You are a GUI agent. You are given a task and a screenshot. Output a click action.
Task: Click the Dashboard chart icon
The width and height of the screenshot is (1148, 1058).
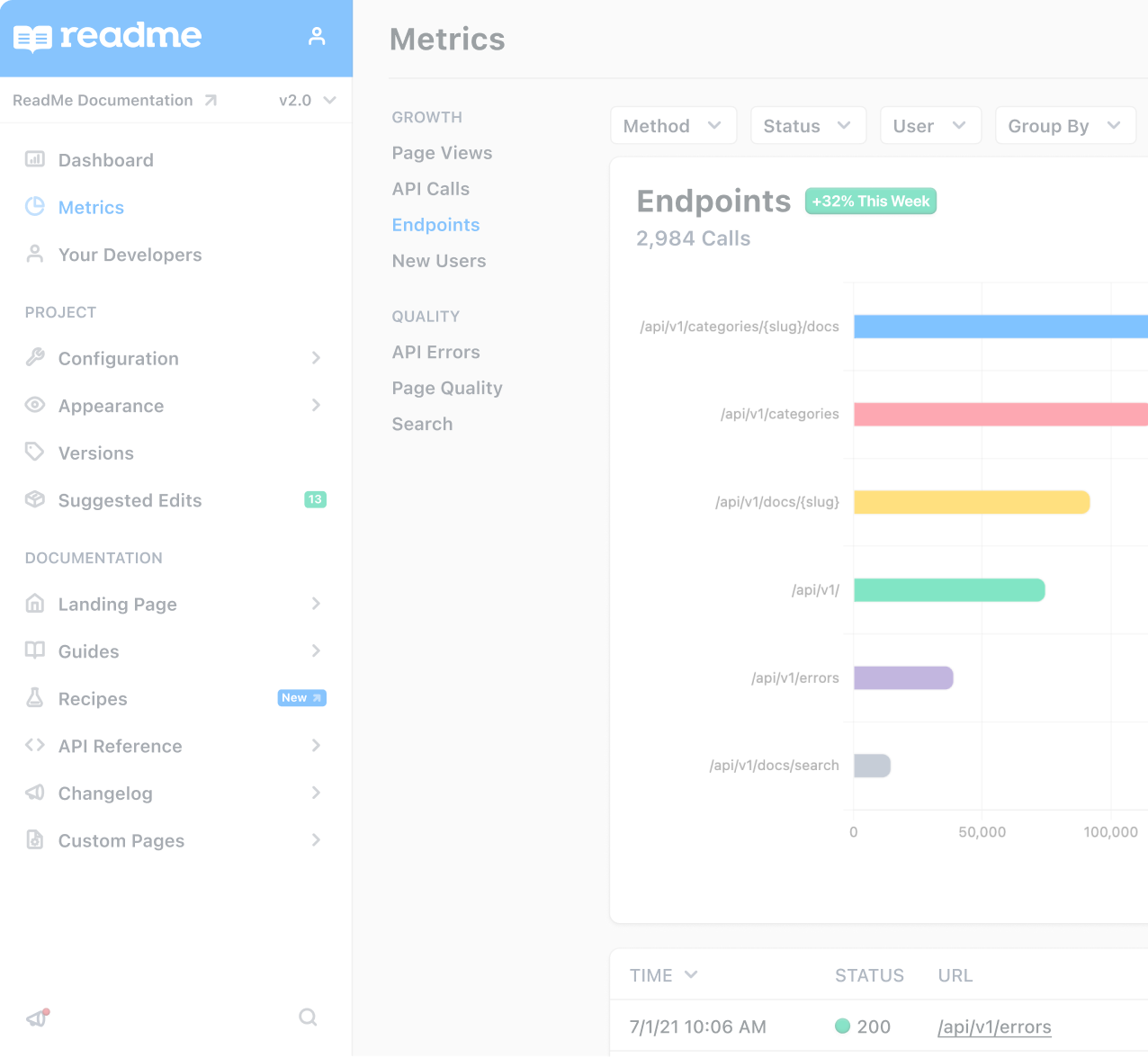point(35,159)
